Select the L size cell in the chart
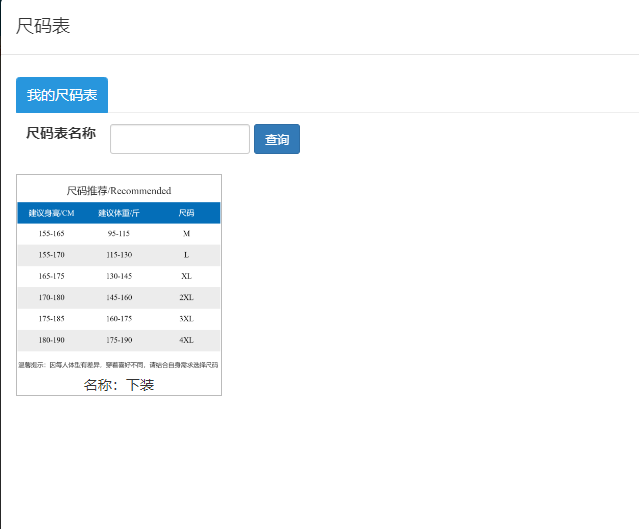 186,255
